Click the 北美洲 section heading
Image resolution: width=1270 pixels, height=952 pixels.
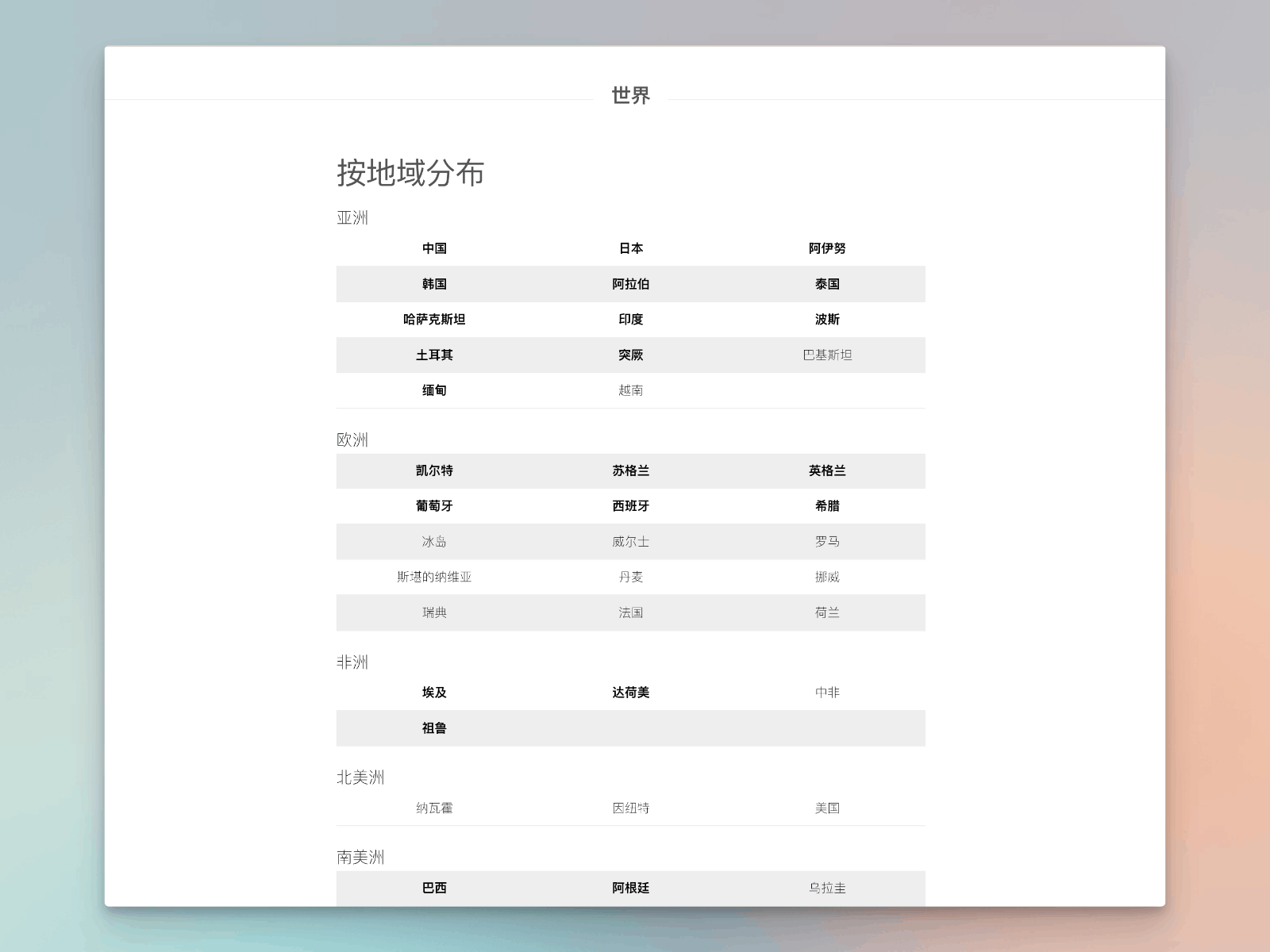[x=360, y=777]
